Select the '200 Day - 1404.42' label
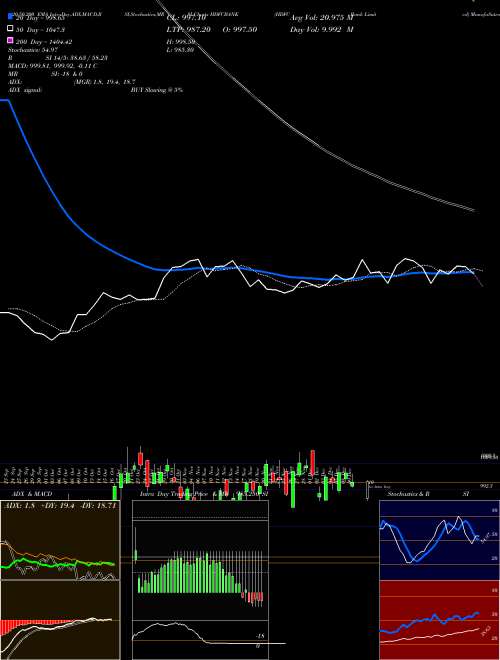 tap(44, 42)
